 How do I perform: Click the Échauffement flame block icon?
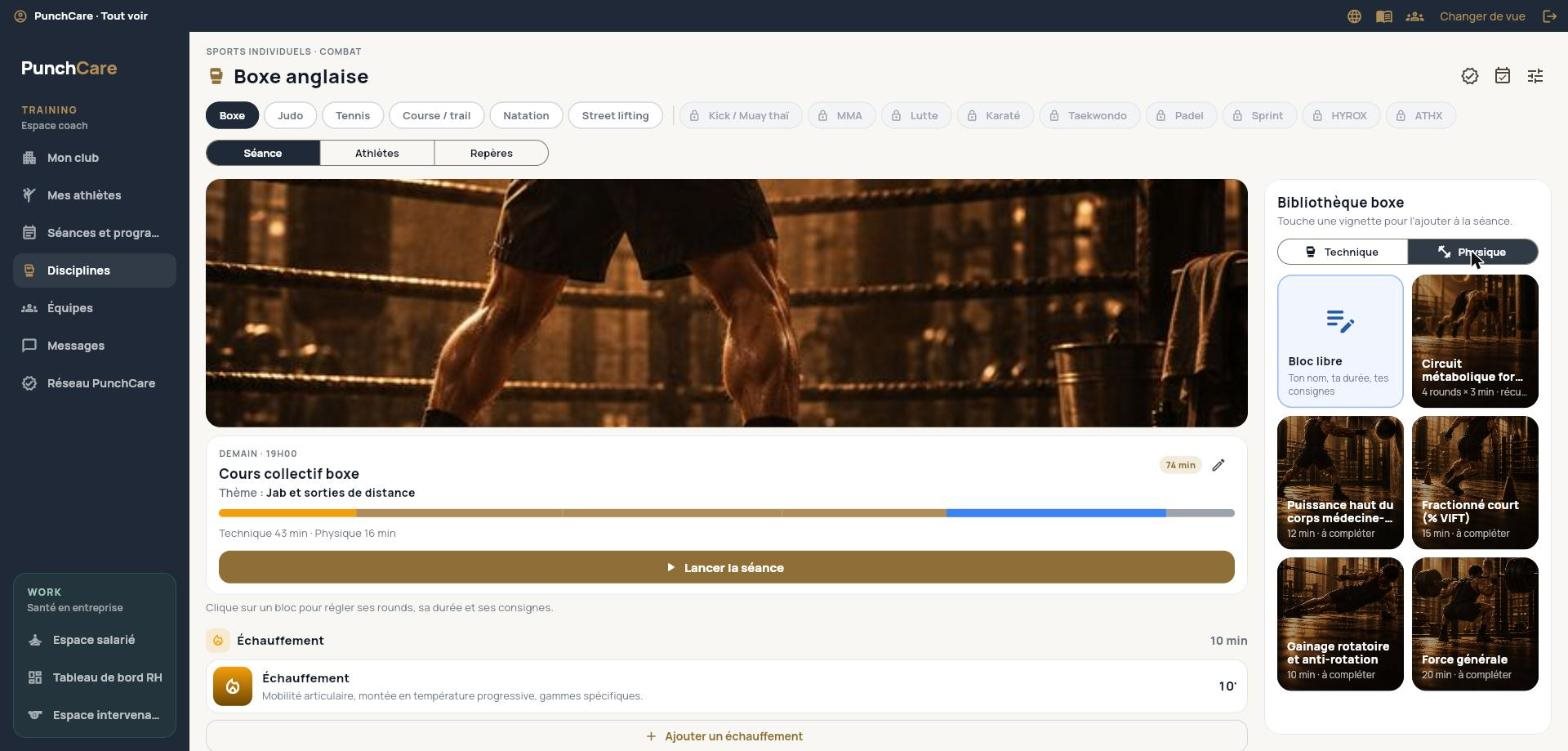click(232, 686)
